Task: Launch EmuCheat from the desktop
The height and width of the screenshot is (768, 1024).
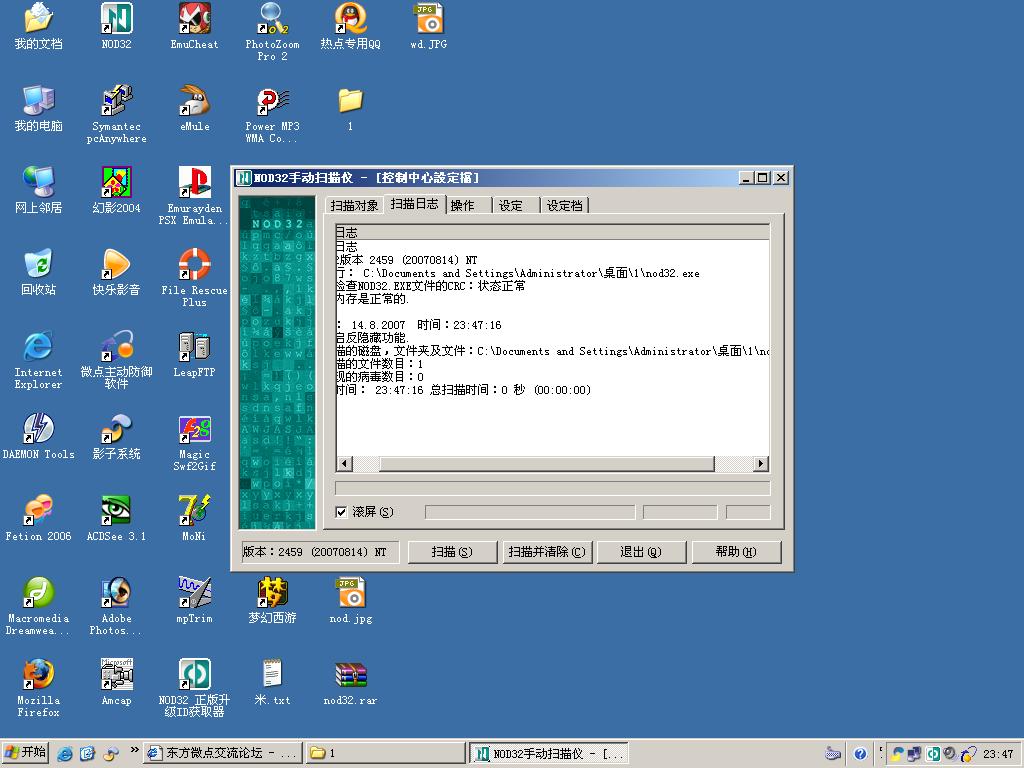Action: tap(195, 26)
